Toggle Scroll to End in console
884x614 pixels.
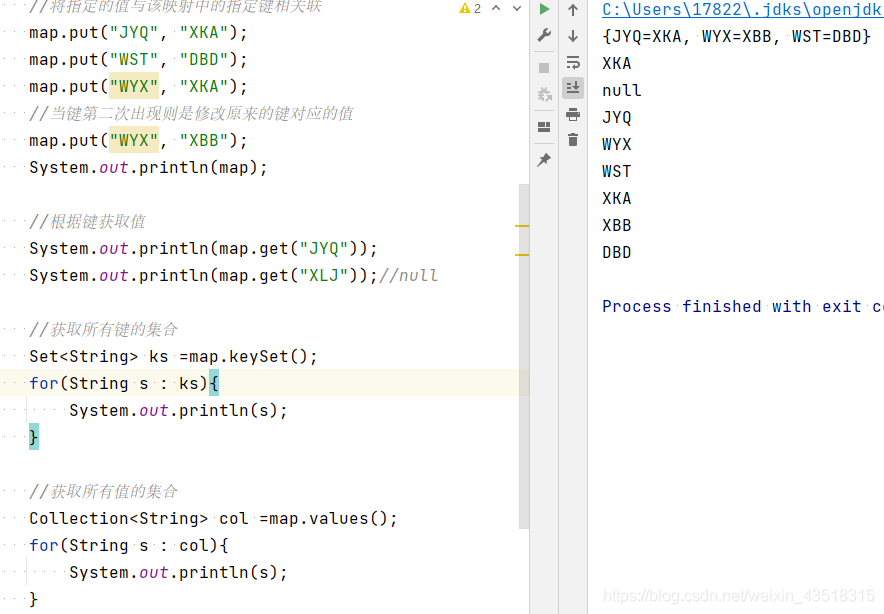[573, 88]
